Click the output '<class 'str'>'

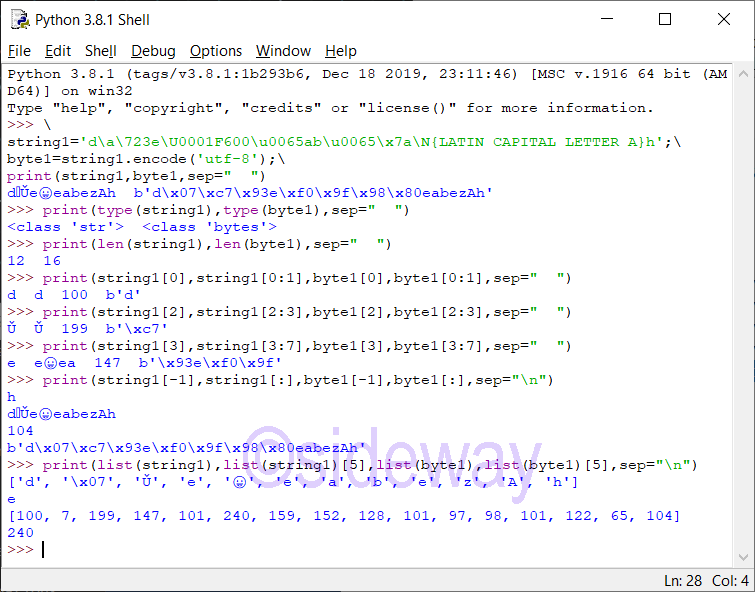[x=65, y=227]
